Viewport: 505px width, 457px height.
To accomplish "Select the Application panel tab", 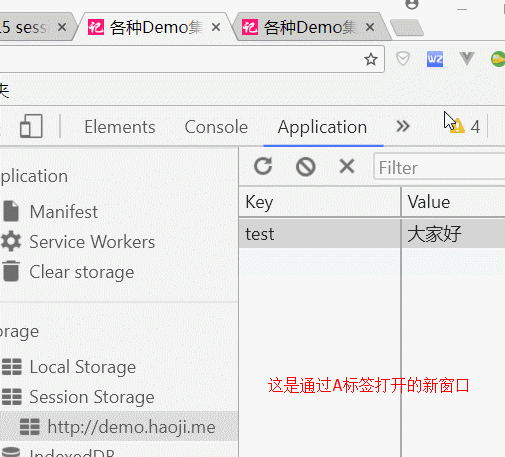I will tap(322, 127).
